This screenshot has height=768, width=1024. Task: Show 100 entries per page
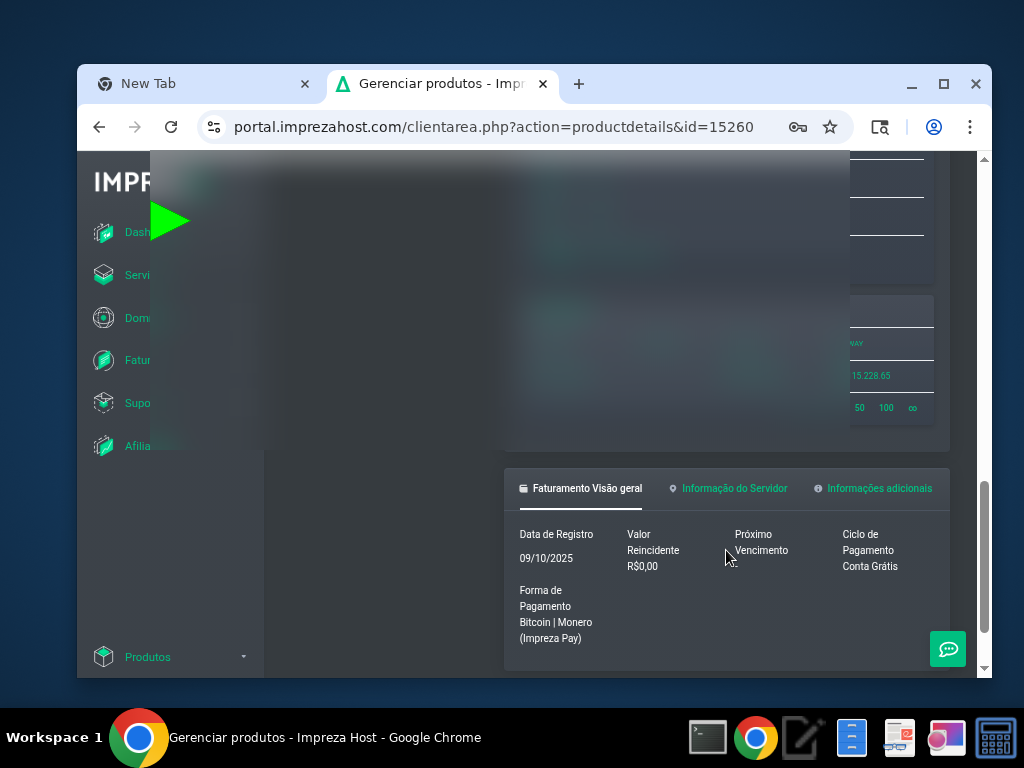pos(886,408)
